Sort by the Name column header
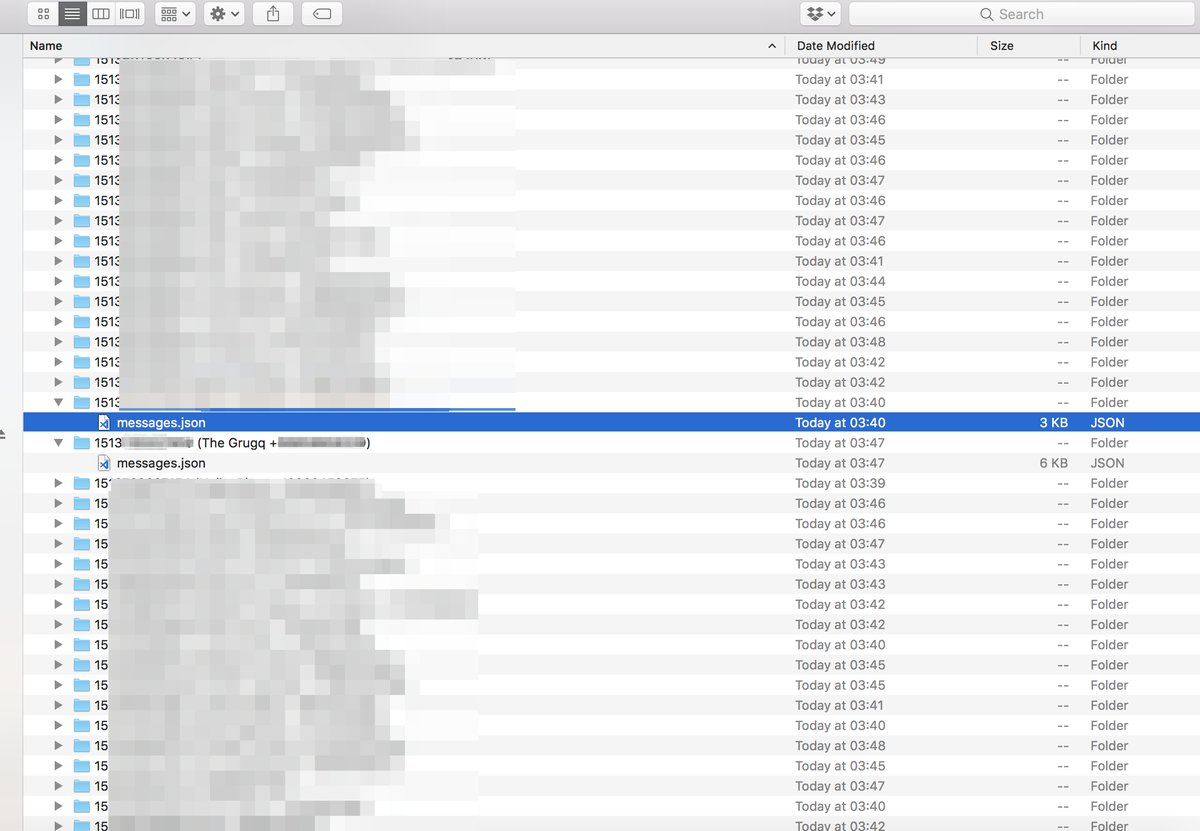This screenshot has width=1200, height=831. pos(400,46)
